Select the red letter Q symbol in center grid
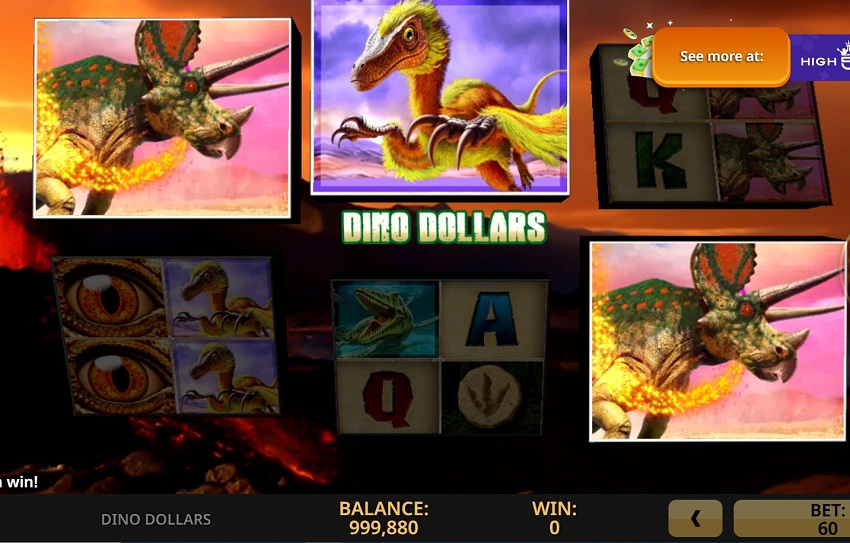850x543 pixels. point(388,397)
